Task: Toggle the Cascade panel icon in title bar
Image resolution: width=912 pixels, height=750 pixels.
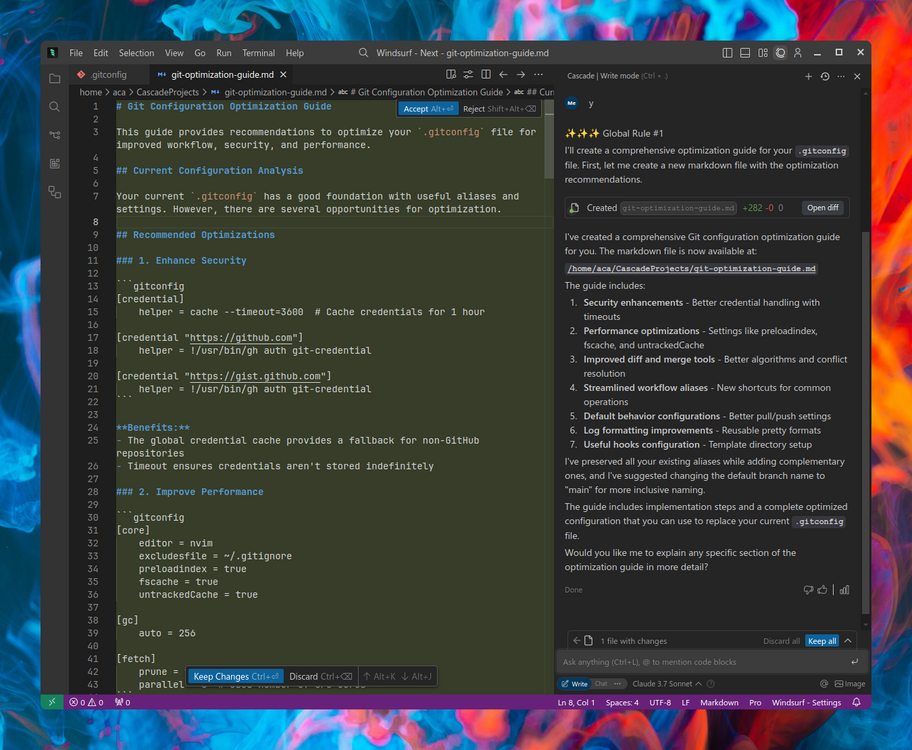Action: coord(780,53)
